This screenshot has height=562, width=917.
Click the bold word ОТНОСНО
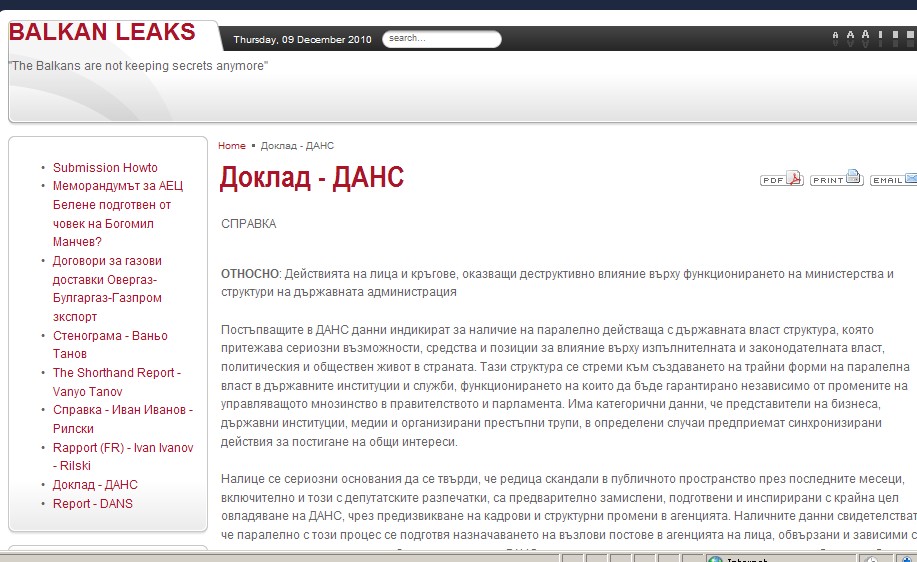(x=250, y=274)
